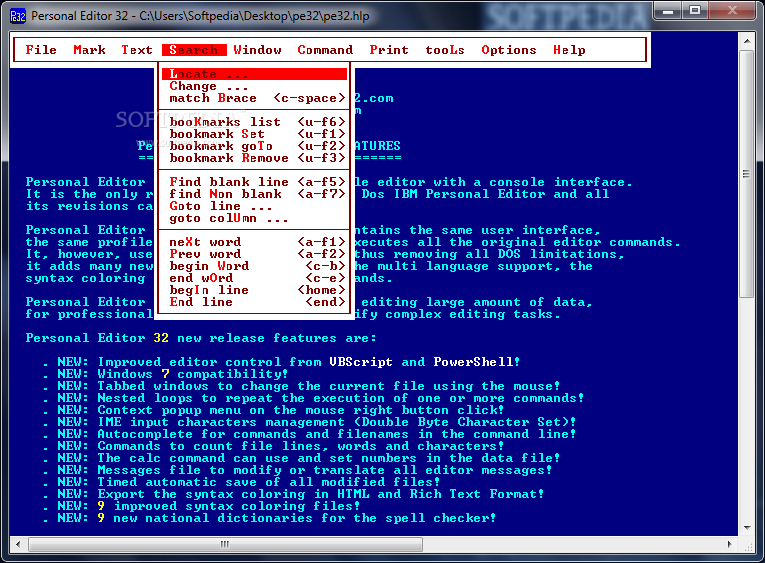Viewport: 765px width, 563px height.
Task: Click the horizontal scrollbar right arrow
Action: (x=730, y=544)
